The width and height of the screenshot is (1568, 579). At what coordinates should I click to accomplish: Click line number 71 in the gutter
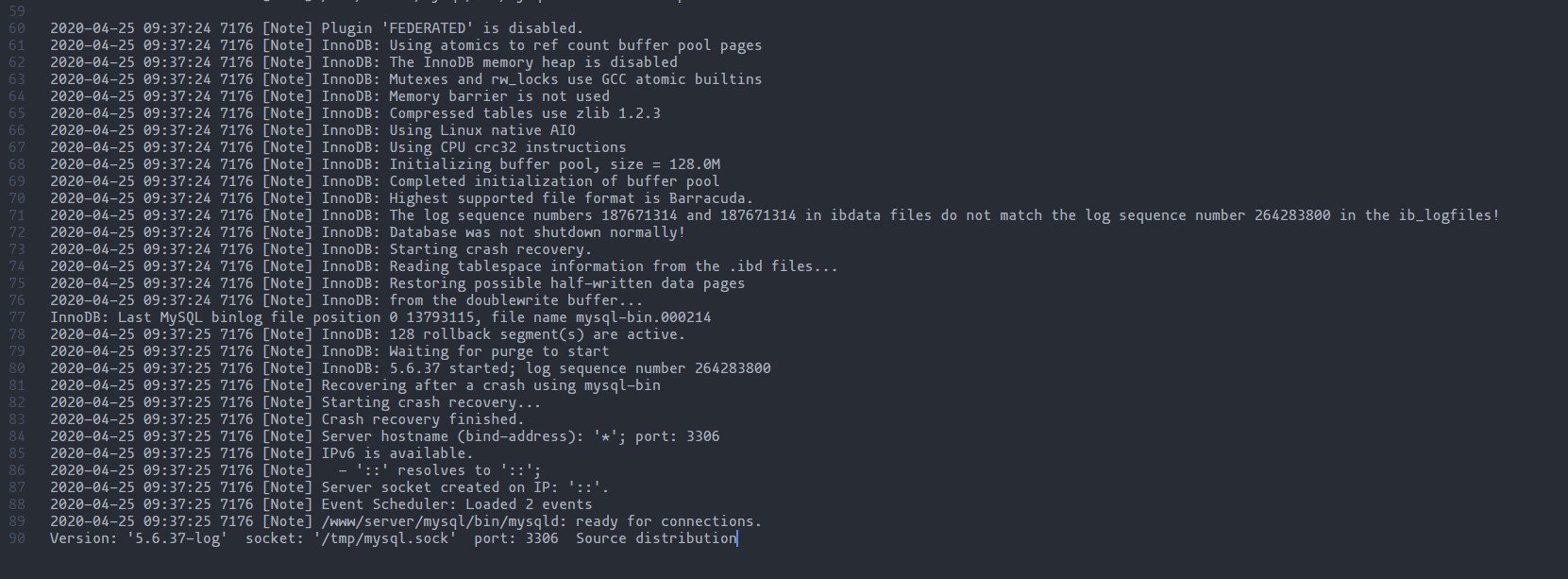click(17, 215)
